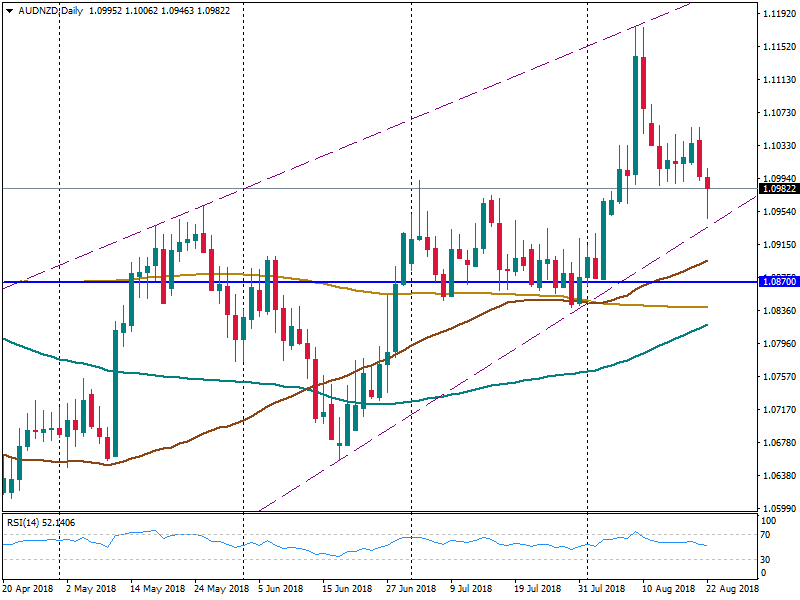
Task: Click the 1.11920 price on the price scale
Action: (779, 14)
